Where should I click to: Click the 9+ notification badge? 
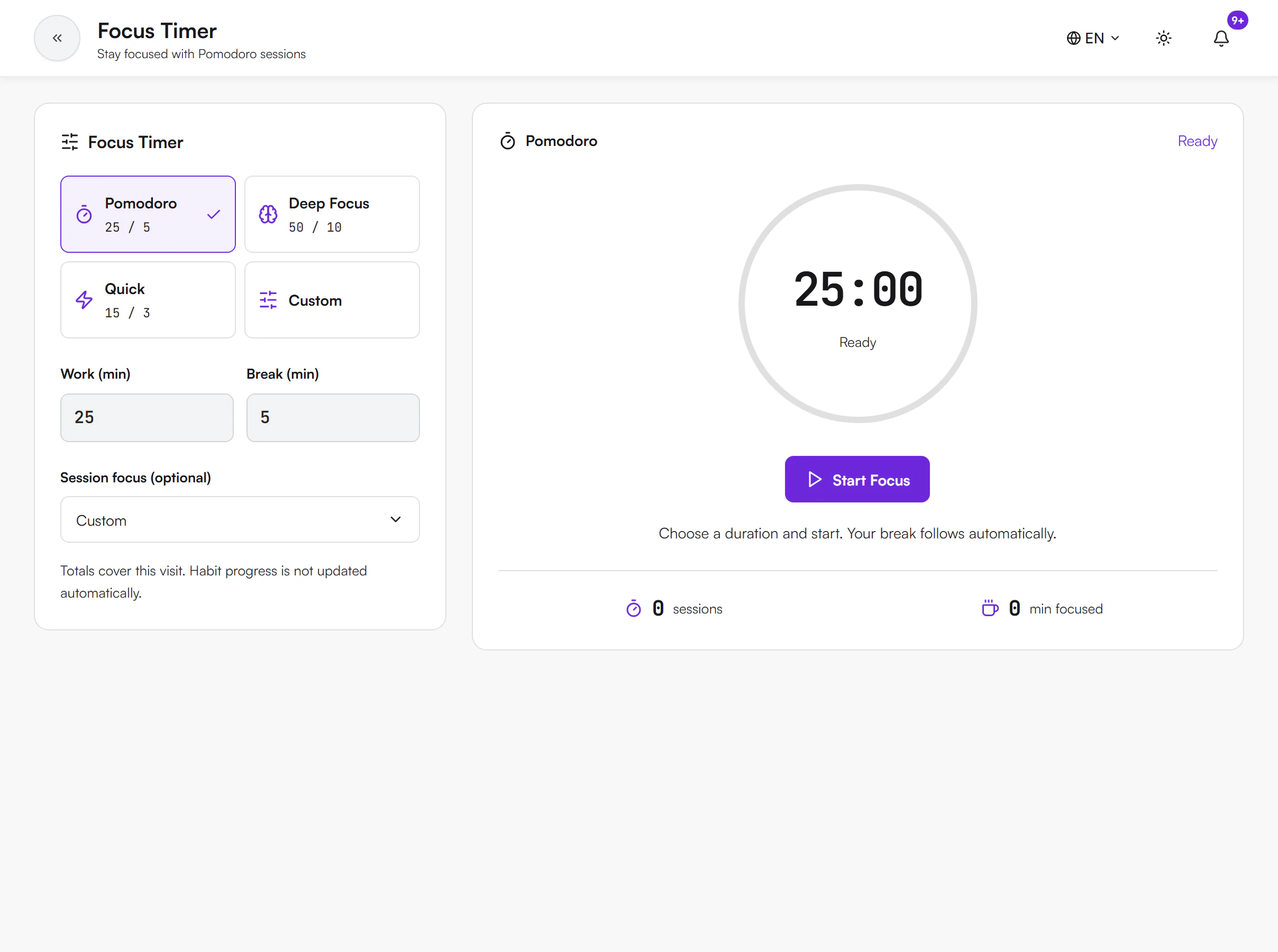click(x=1237, y=20)
